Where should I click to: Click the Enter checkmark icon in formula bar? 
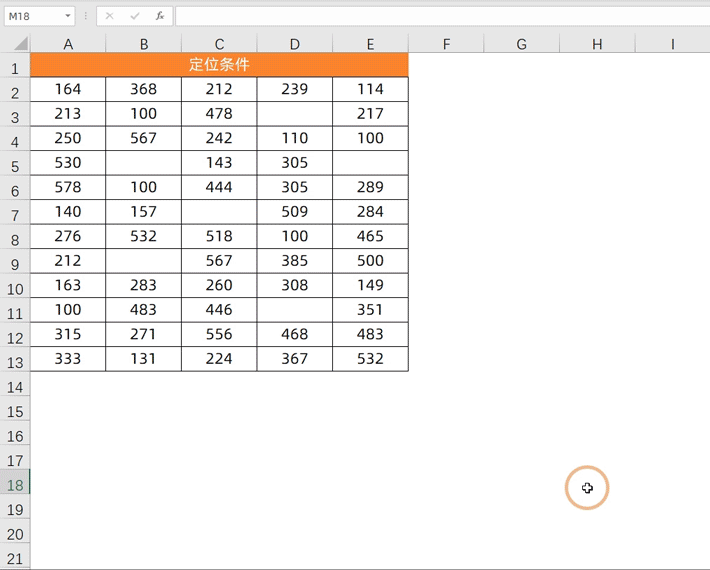click(134, 16)
